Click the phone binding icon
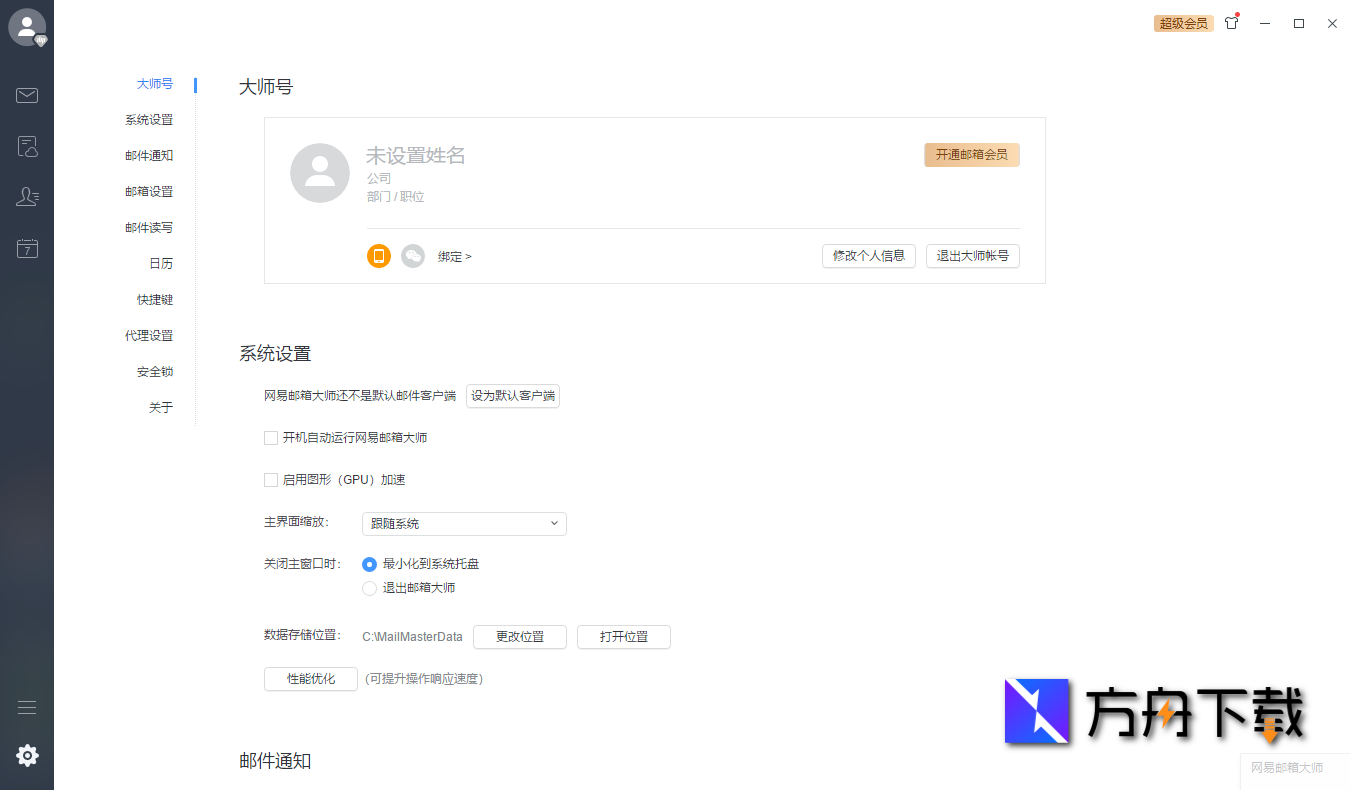 click(x=379, y=256)
